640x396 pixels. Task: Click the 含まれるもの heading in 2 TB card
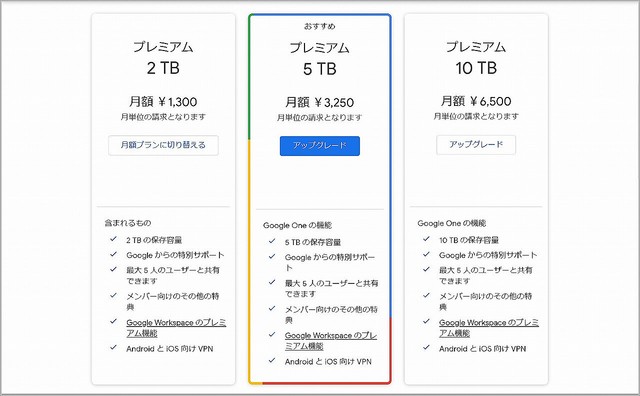tap(128, 223)
